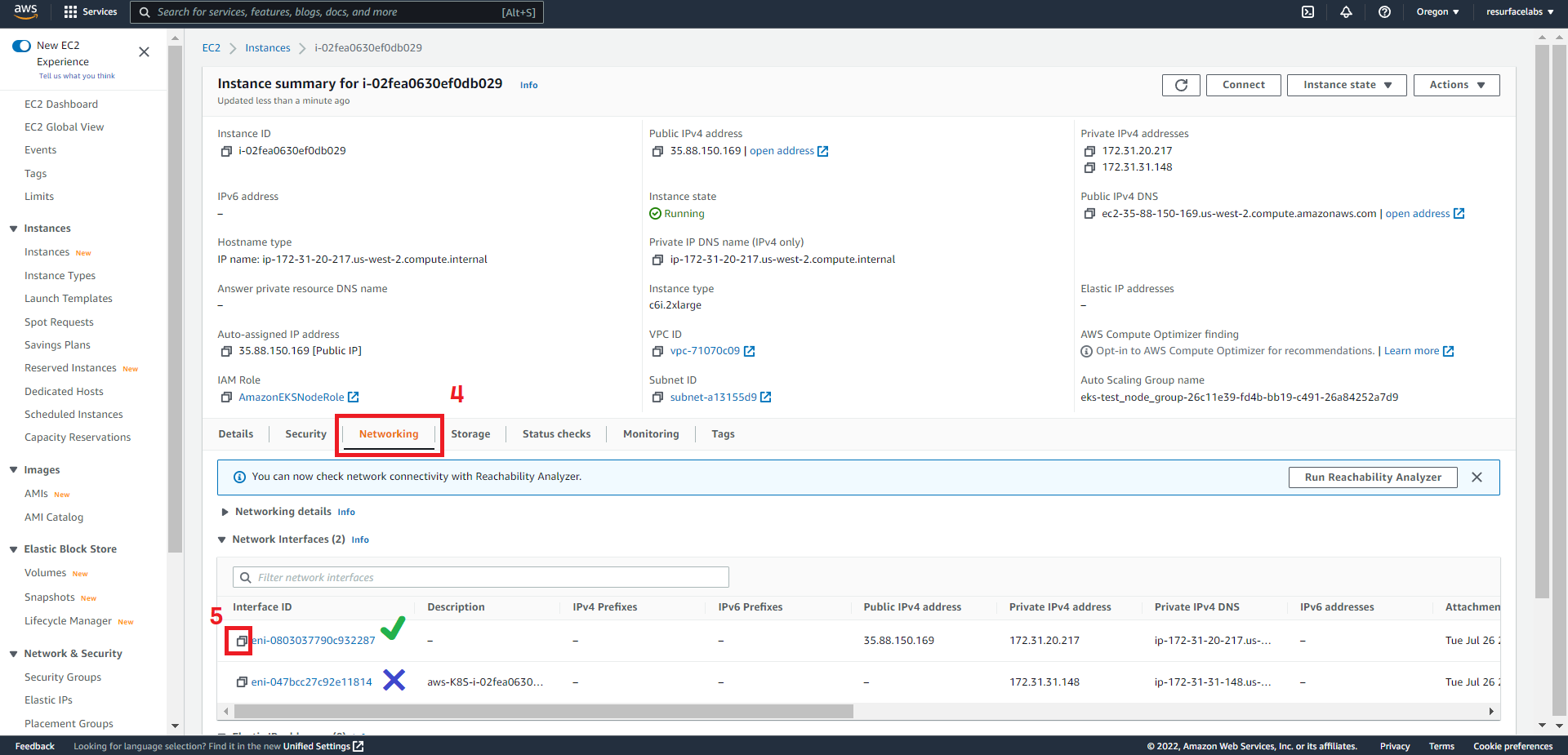Open the Services grid menu
This screenshot has height=755, width=1568.
tap(90, 11)
